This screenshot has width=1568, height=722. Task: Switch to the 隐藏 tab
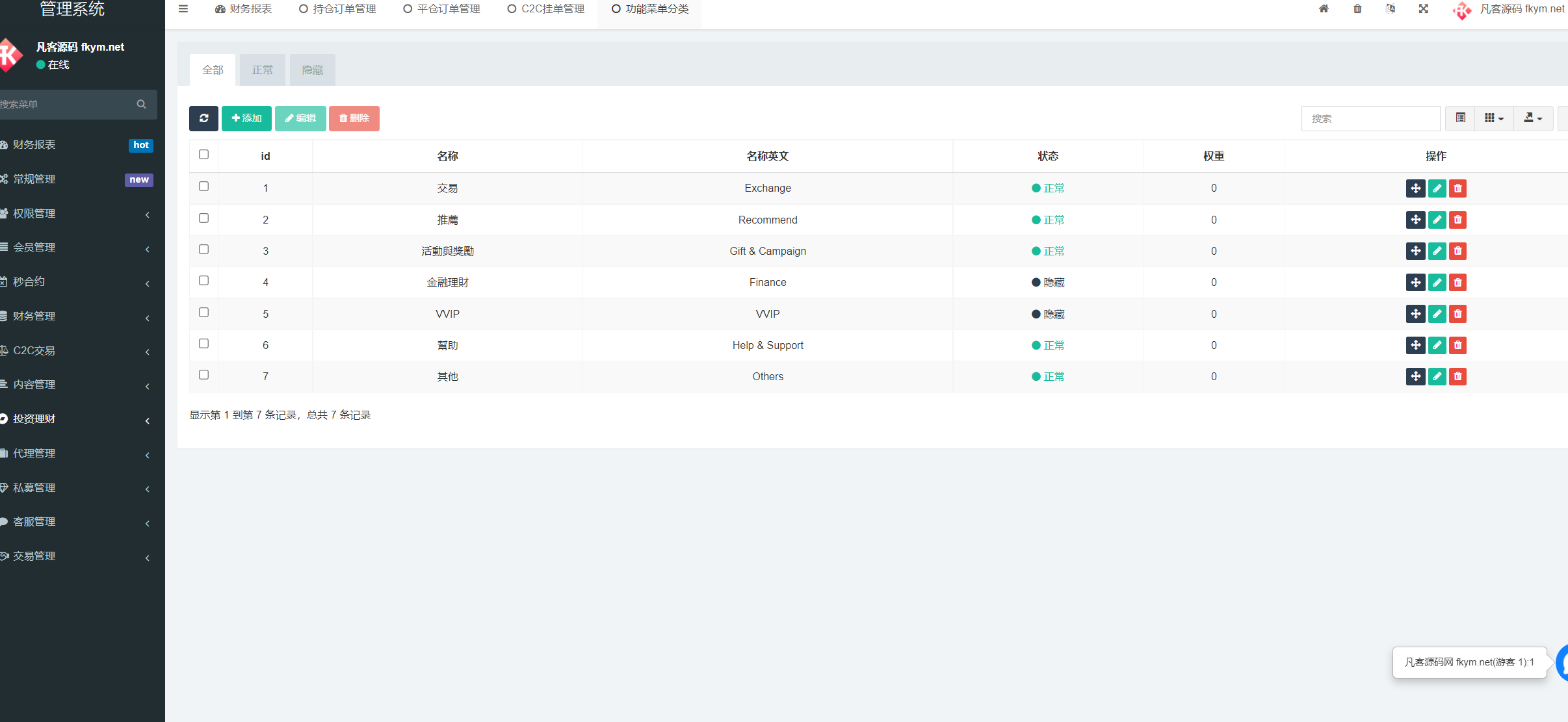click(x=312, y=70)
